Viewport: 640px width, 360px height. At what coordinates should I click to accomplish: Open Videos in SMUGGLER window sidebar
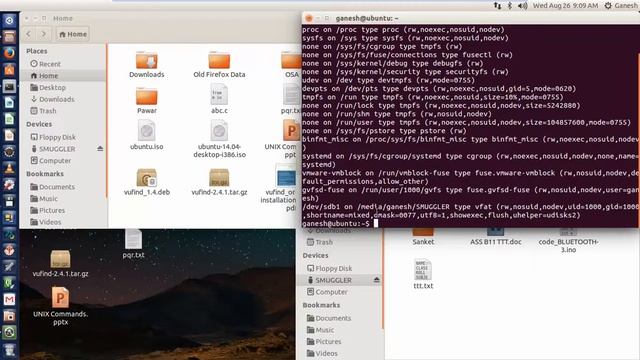click(322, 353)
